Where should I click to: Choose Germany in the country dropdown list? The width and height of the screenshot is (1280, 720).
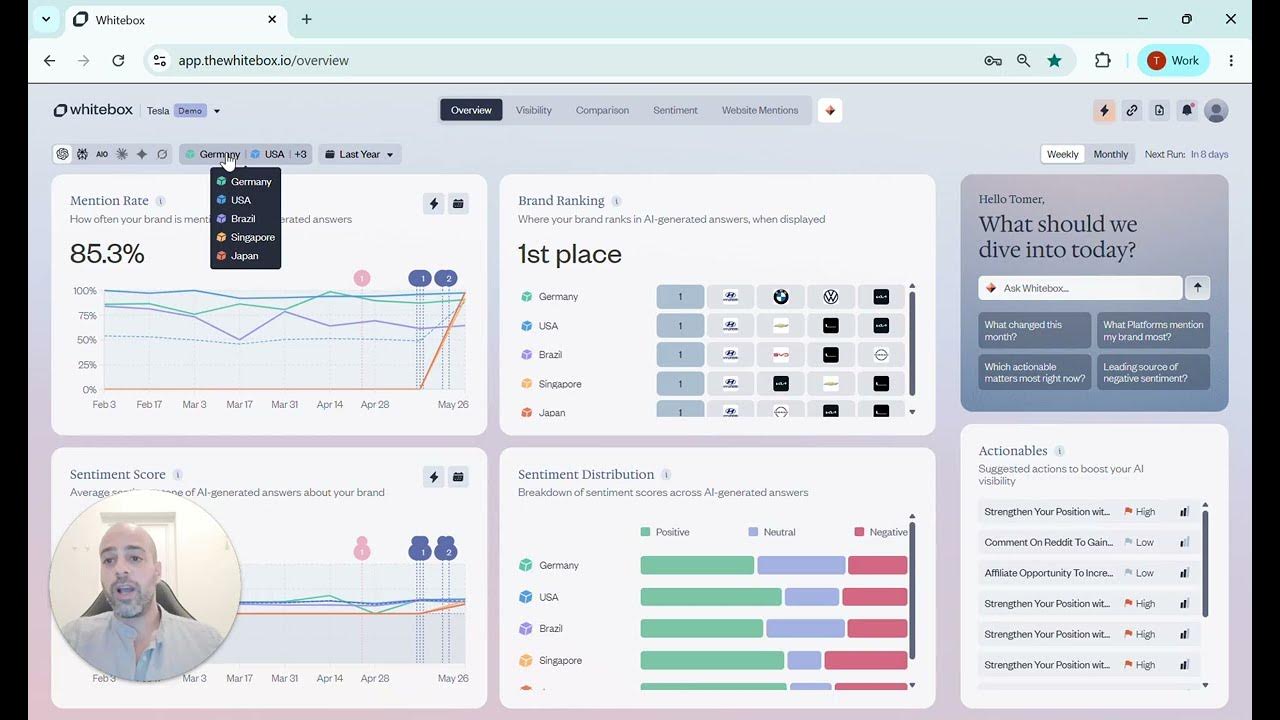245,182
